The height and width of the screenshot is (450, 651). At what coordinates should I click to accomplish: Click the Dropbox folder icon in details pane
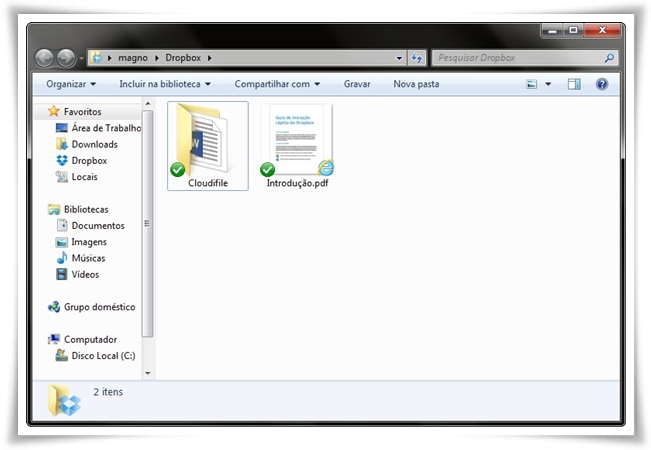coord(64,400)
